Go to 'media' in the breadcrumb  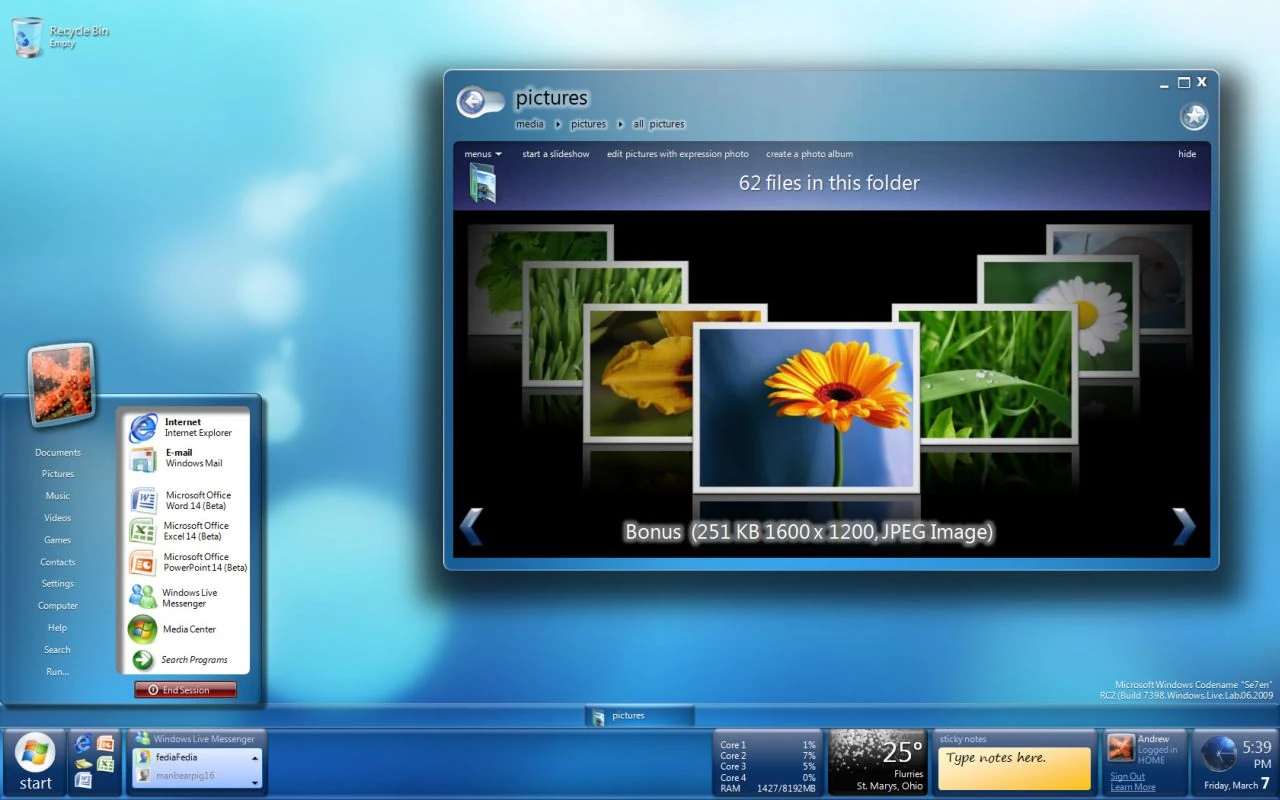[530, 124]
